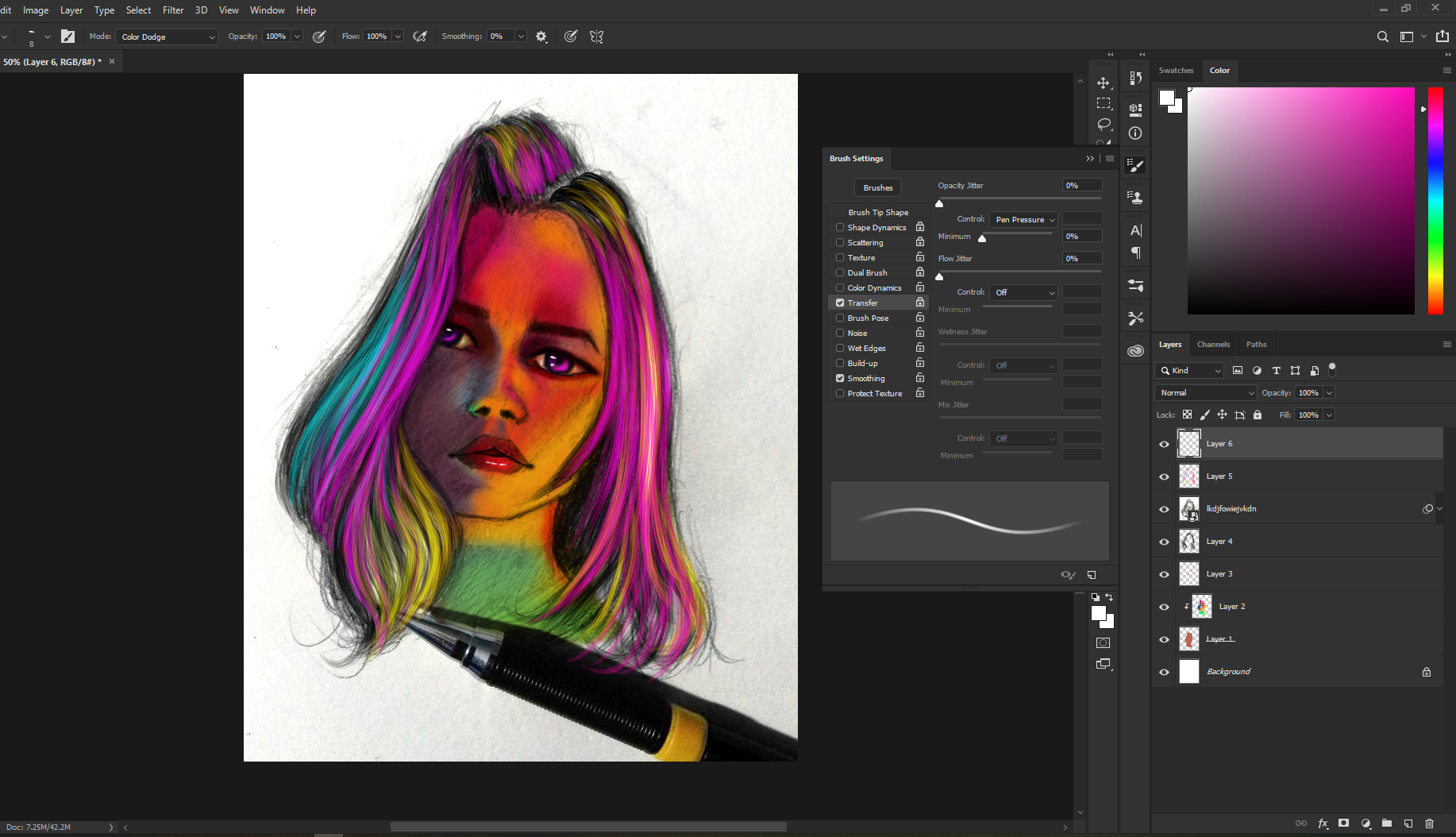Screen dimensions: 1456x837
Task: Click the Brushes button
Action: (878, 187)
